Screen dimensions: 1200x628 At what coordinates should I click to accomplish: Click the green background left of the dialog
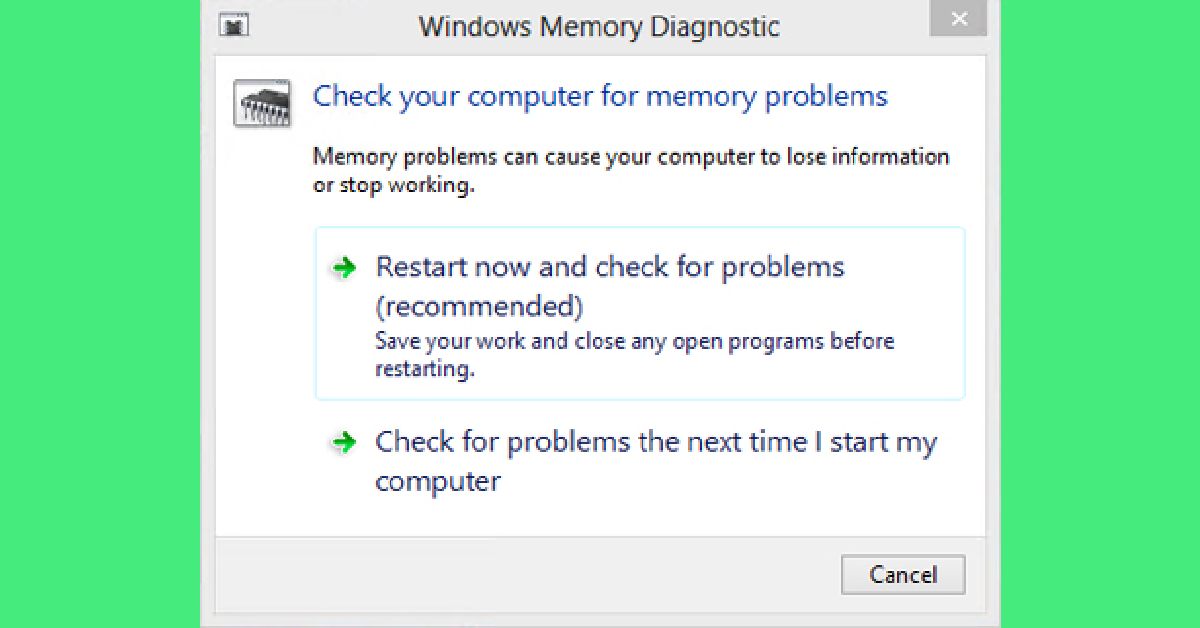click(x=100, y=314)
